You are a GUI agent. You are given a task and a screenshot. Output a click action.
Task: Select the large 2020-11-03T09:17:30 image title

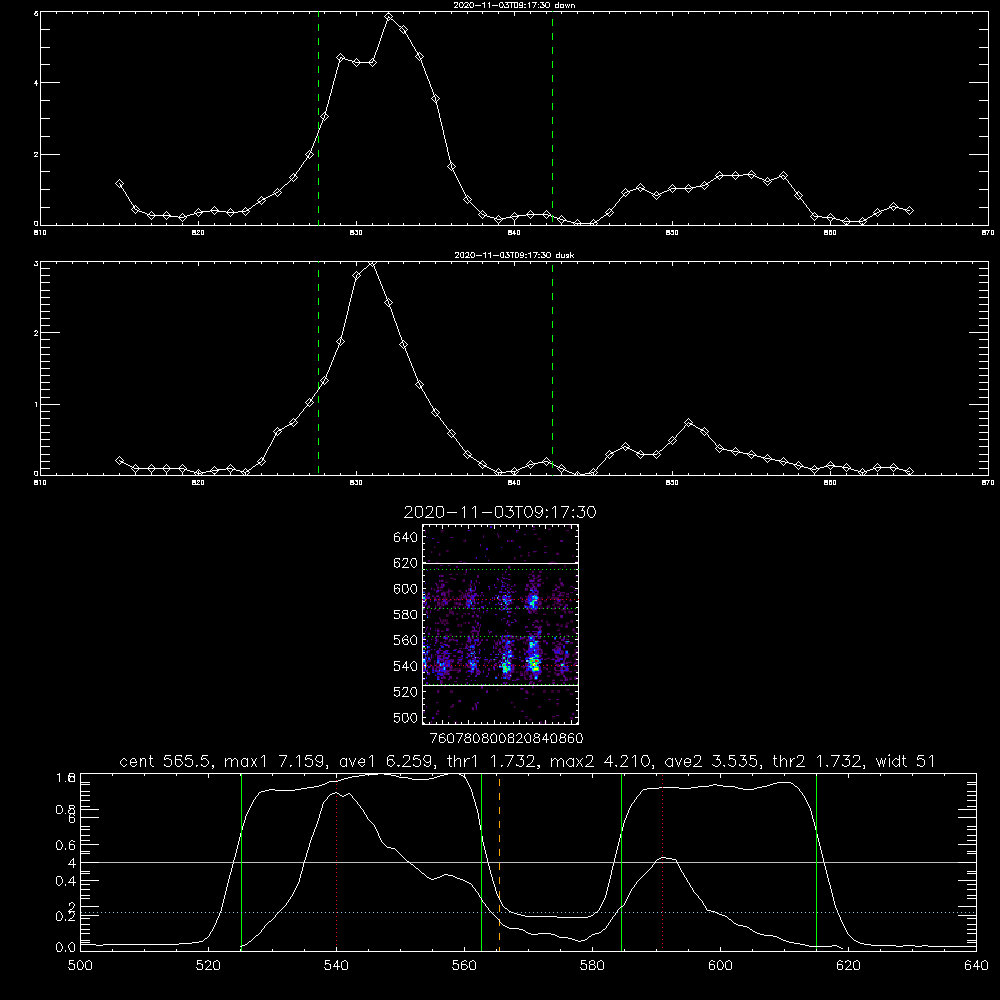pyautogui.click(x=500, y=512)
